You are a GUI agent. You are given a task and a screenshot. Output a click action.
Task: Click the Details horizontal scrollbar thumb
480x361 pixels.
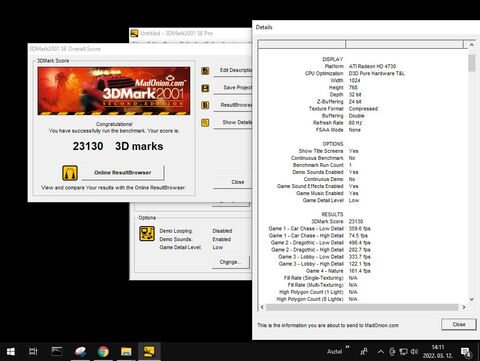click(x=362, y=307)
